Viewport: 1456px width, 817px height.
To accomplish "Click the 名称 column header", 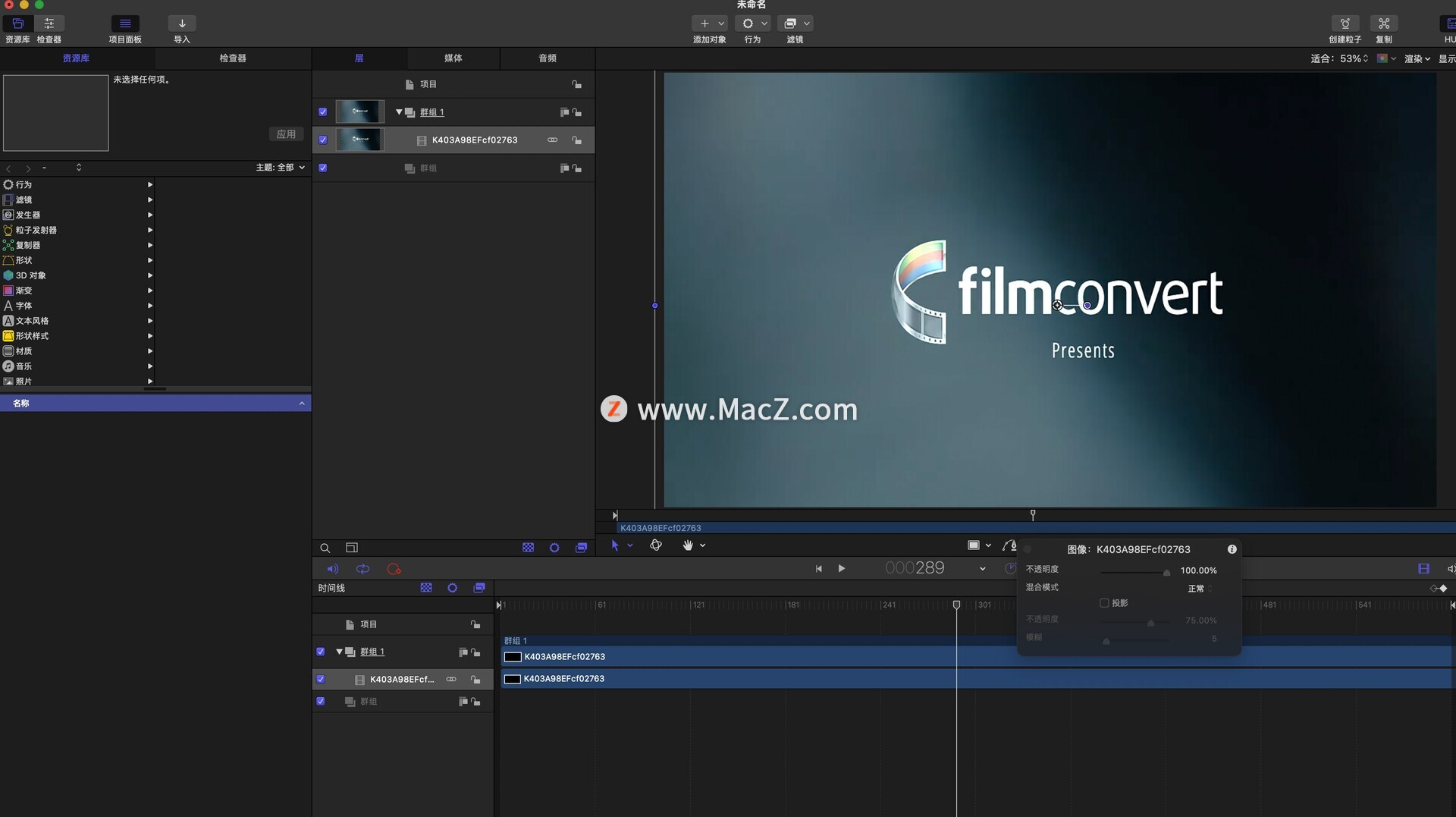I will click(x=155, y=404).
